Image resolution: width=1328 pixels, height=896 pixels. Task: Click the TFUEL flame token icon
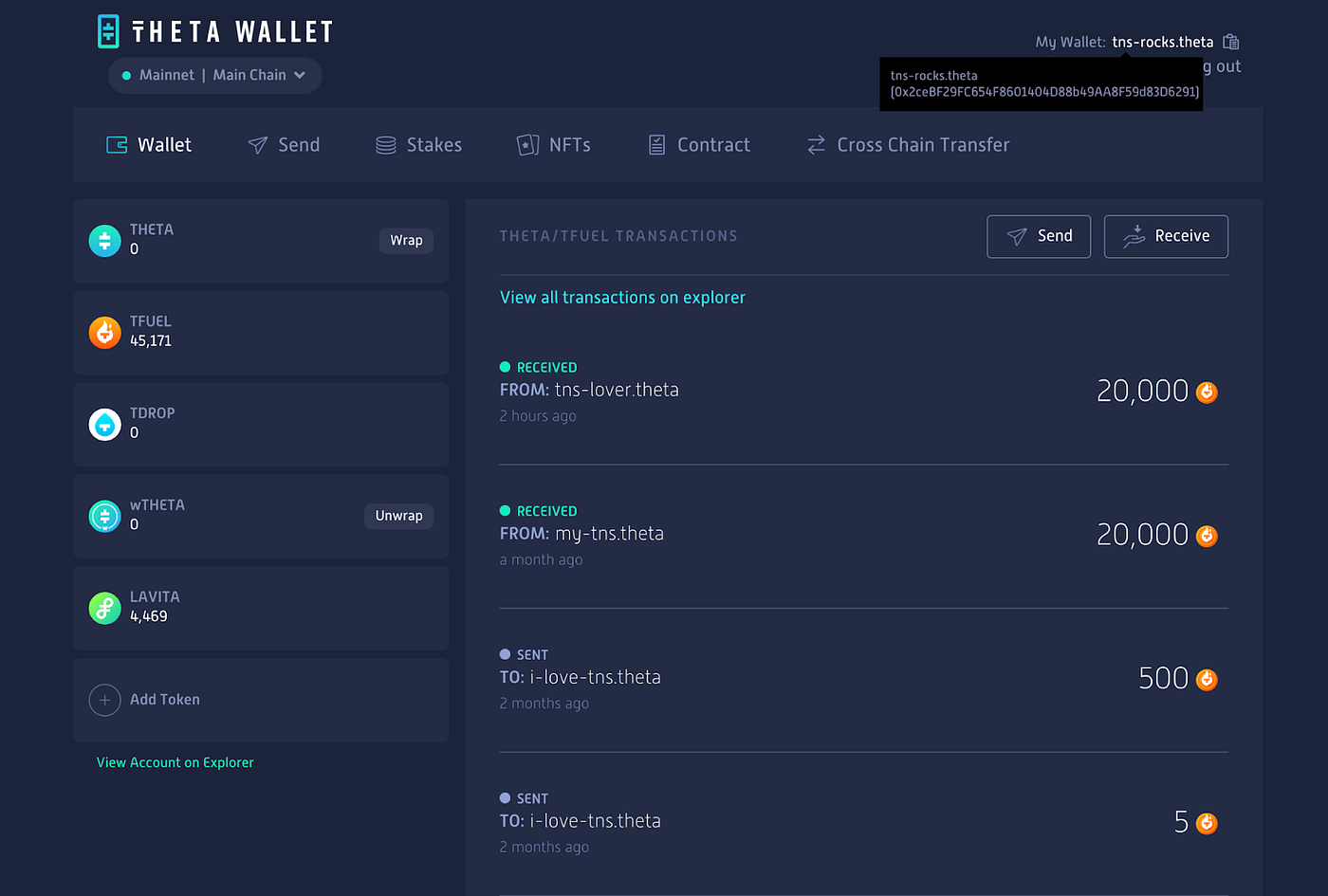[x=104, y=332]
